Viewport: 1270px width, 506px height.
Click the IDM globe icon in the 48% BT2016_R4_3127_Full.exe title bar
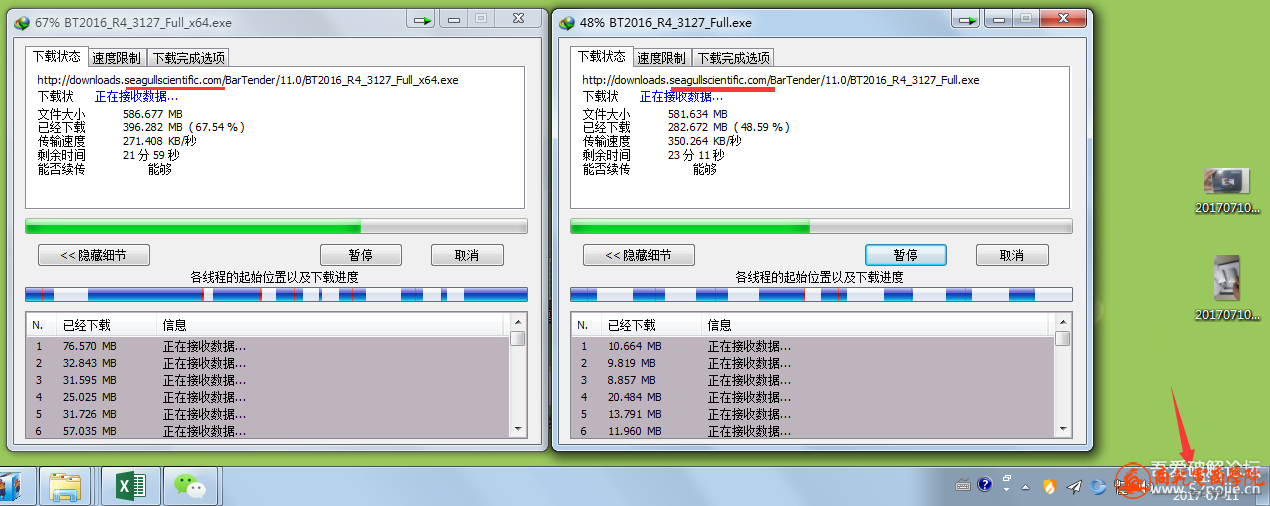pos(566,22)
